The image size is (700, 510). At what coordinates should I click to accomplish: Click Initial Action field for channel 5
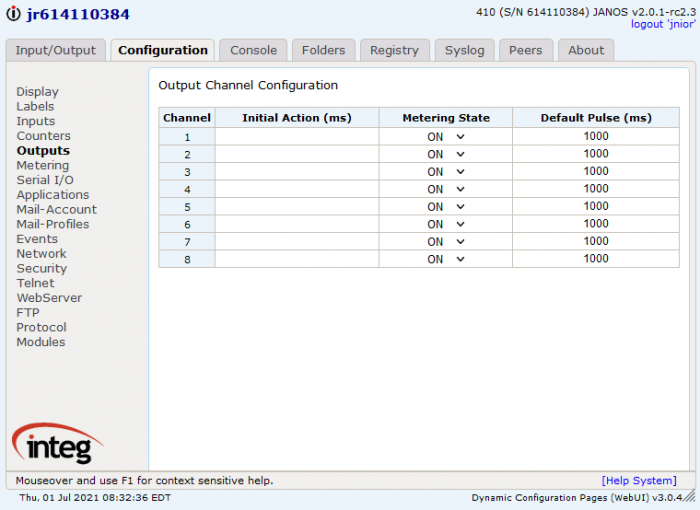(x=297, y=207)
